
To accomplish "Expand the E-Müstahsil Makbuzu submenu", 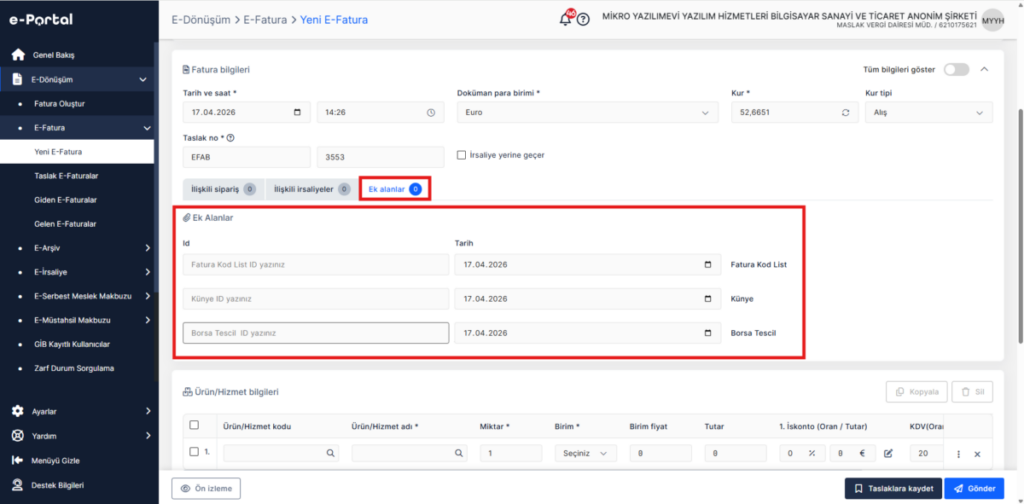I will 148,321.
